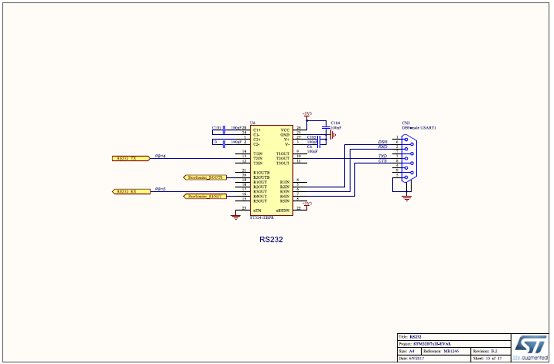Viewport: 554px width, 364px height.
Task: Click the Revision field in title block
Action: (x=491, y=351)
